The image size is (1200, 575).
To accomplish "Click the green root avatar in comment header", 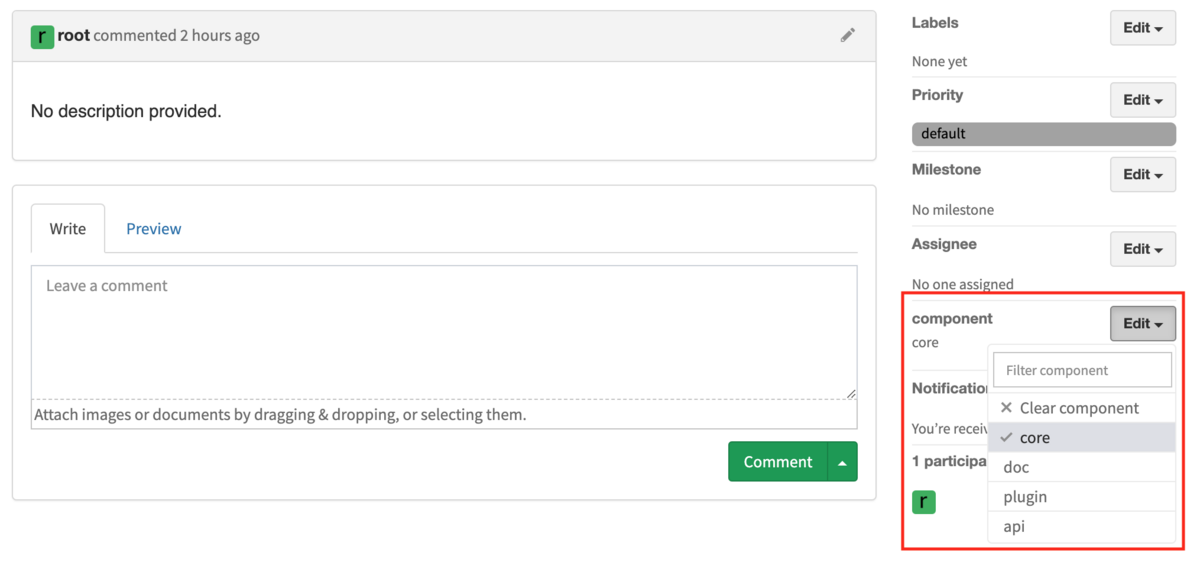I will point(42,37).
